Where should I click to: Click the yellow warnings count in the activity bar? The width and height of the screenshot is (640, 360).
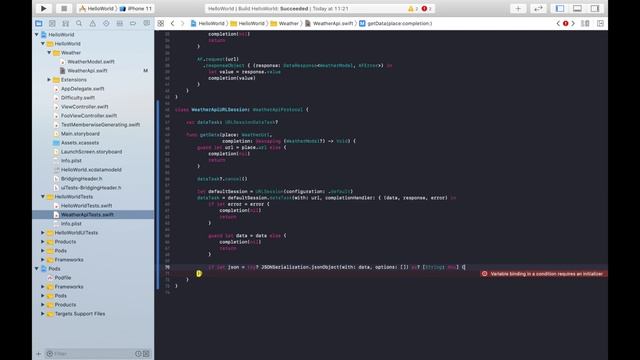click(413, 9)
